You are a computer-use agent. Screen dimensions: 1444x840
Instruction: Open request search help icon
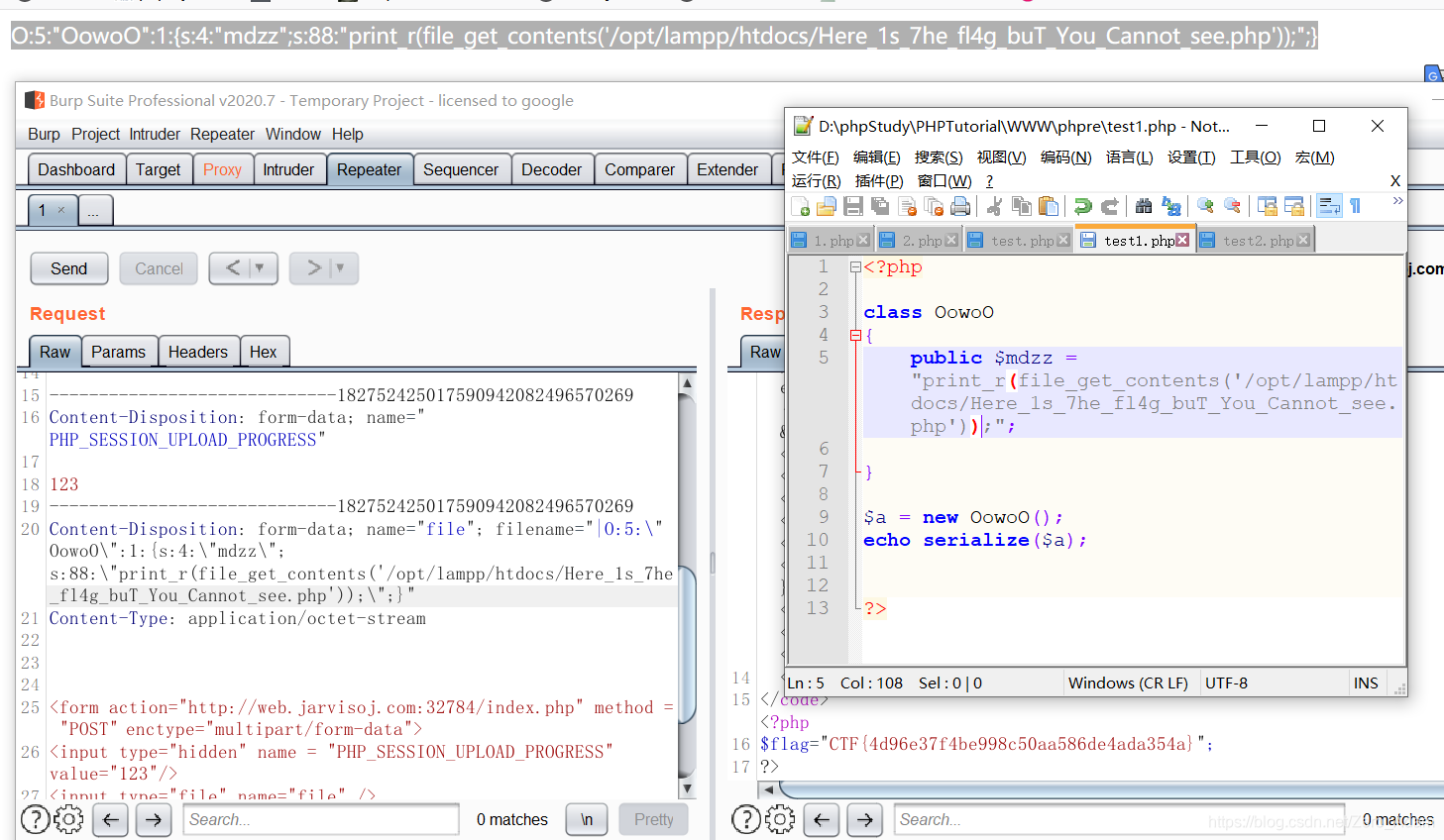tap(35, 819)
